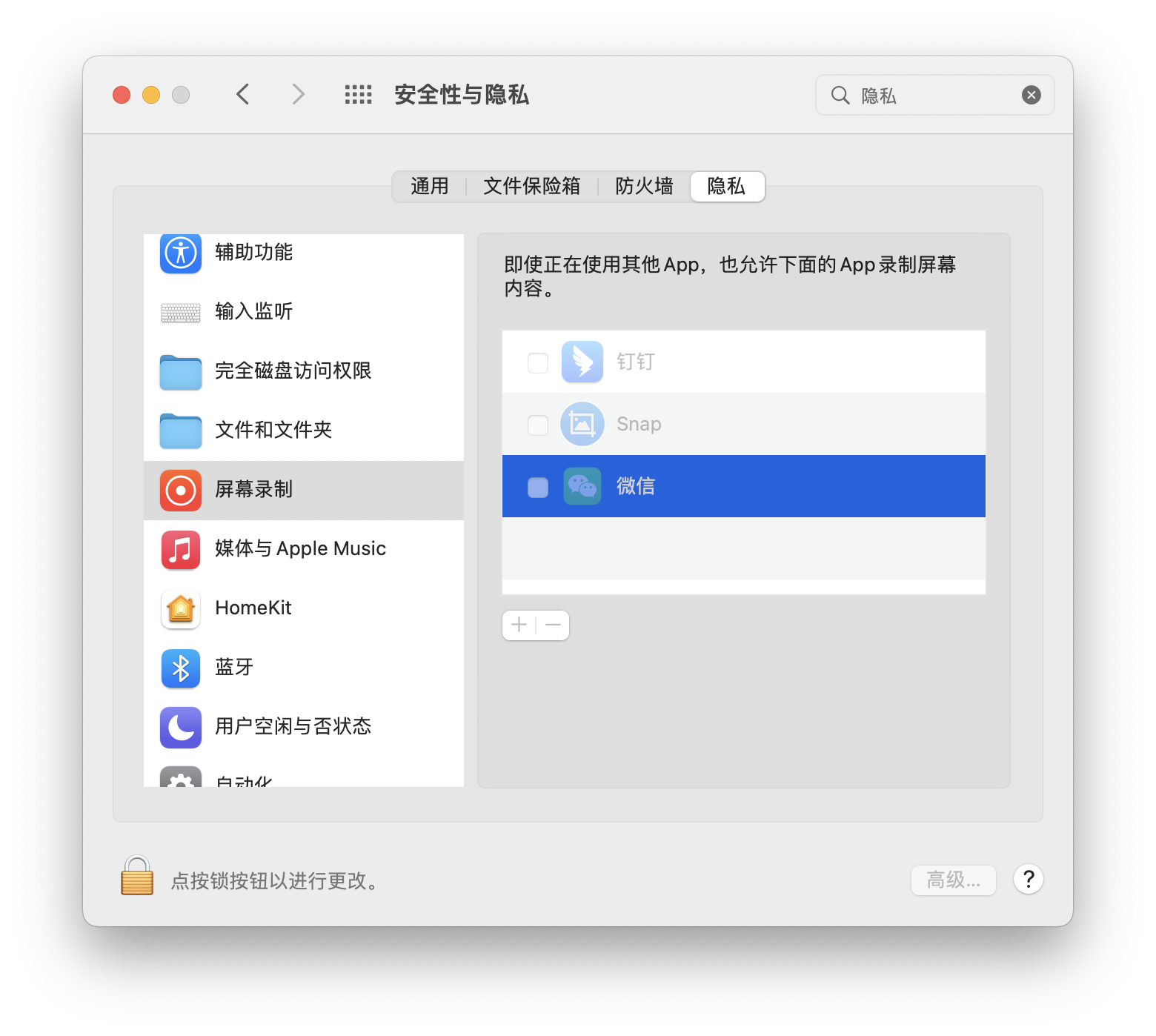The image size is (1156, 1036).
Task: Switch to the 防火墙 tab
Action: 644,186
